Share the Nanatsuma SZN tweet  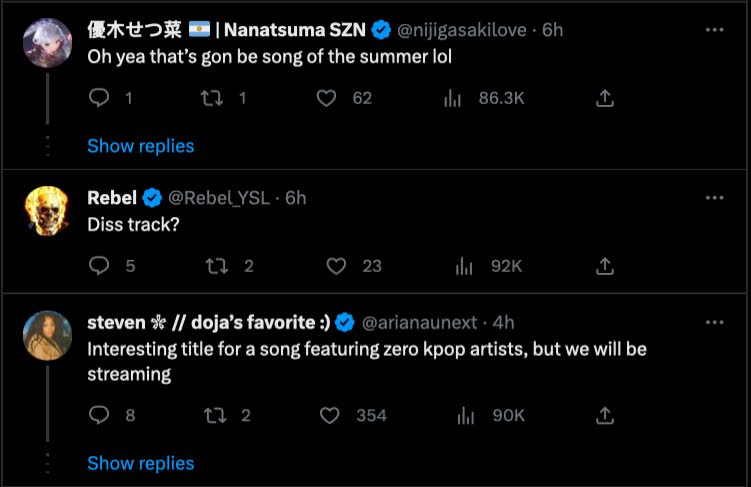coord(605,98)
